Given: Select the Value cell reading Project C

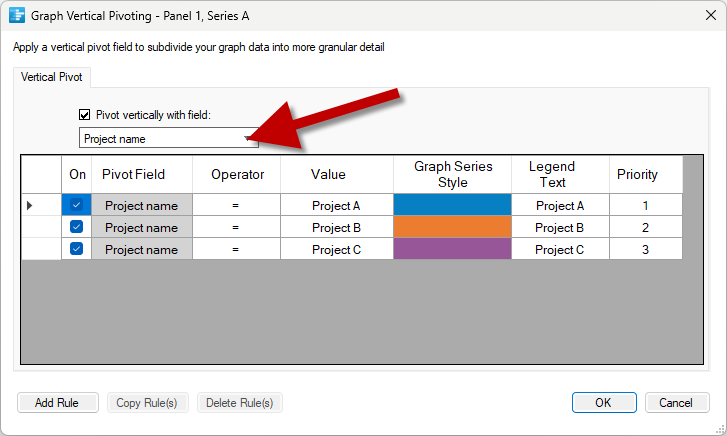Looking at the screenshot, I should [x=337, y=249].
